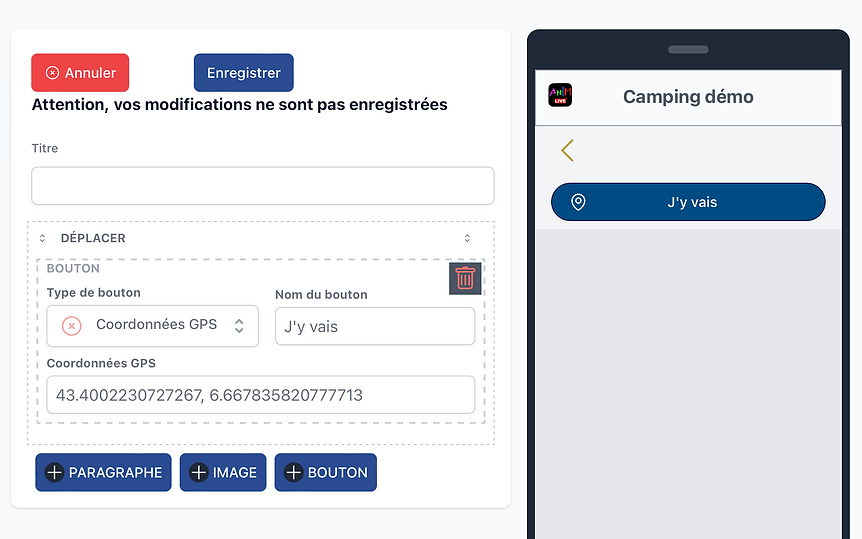Screen dimensions: 862x539
Task: Click the plus icon on Paragraphe
Action: point(54,472)
